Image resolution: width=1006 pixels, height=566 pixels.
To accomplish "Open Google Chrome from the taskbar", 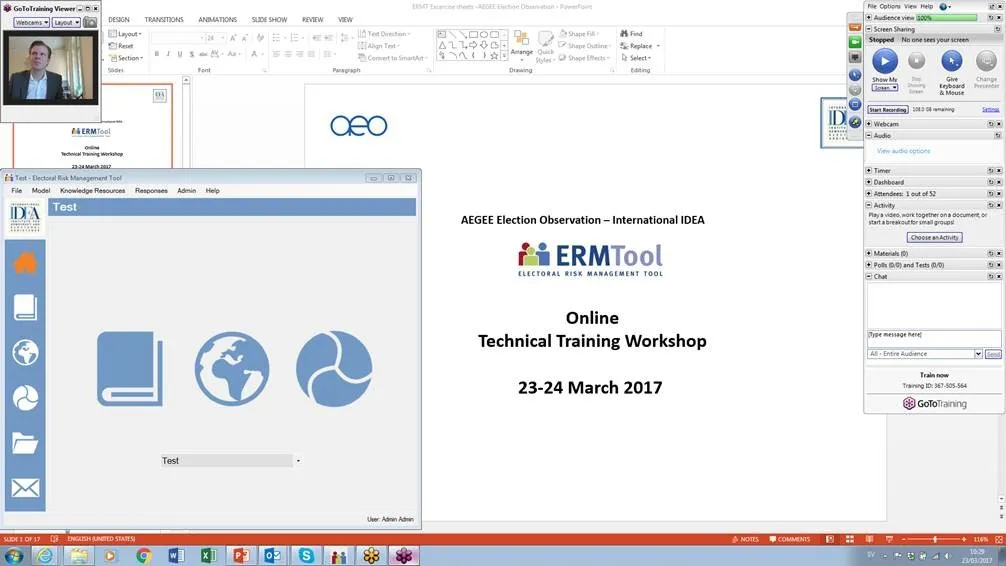I will point(143,555).
